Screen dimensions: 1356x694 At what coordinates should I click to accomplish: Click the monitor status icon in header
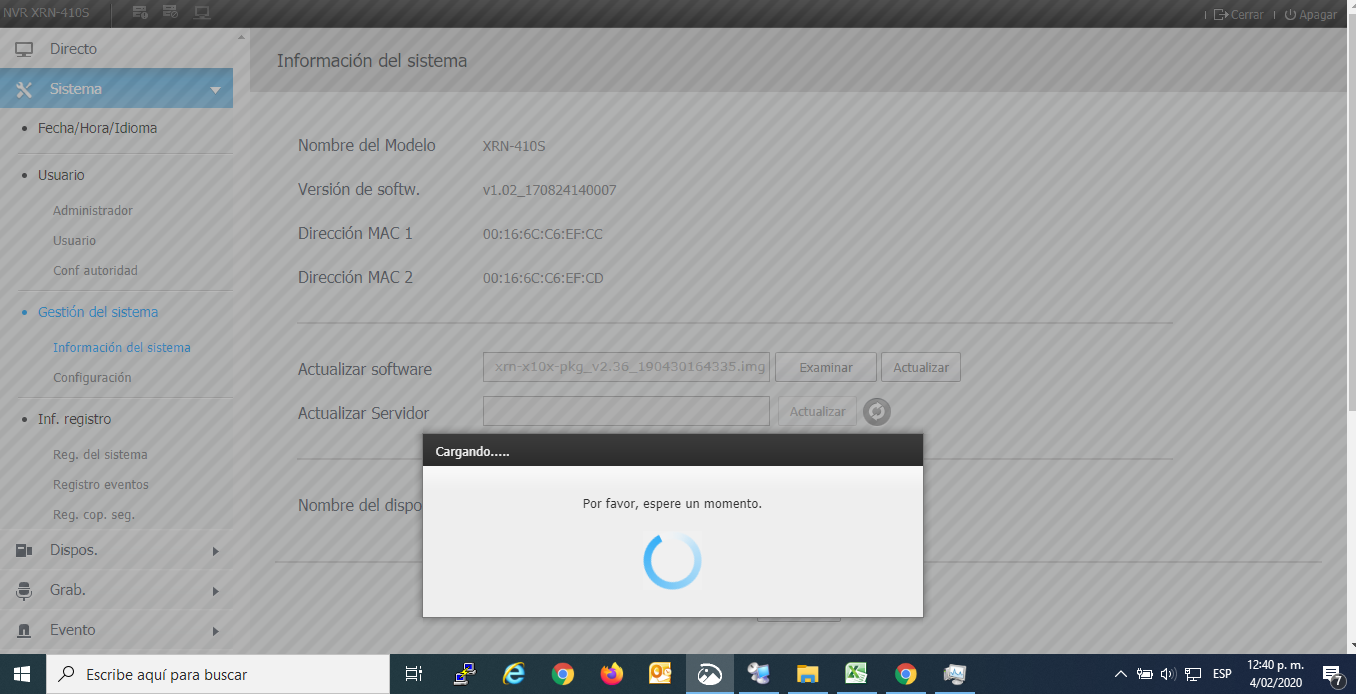point(202,13)
